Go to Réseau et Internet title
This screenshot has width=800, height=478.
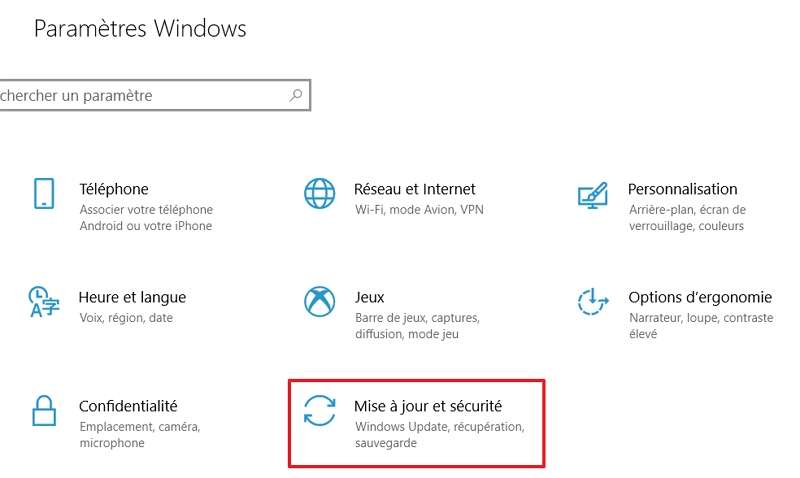414,189
